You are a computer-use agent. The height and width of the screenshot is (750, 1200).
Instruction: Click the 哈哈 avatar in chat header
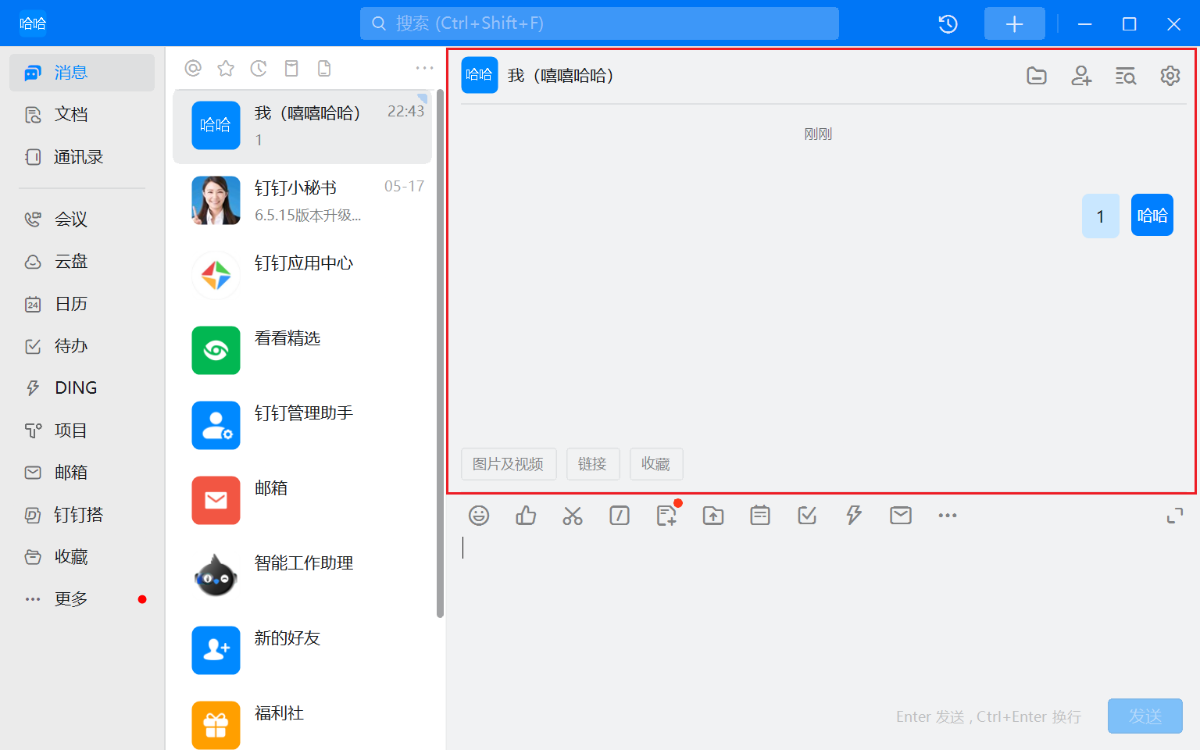[479, 75]
